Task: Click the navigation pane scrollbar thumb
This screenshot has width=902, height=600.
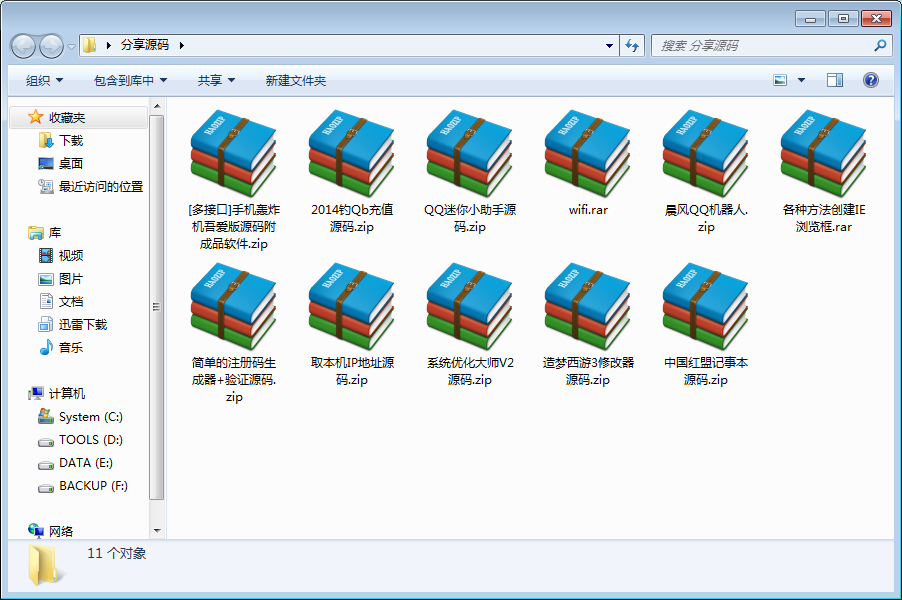Action: click(x=156, y=307)
